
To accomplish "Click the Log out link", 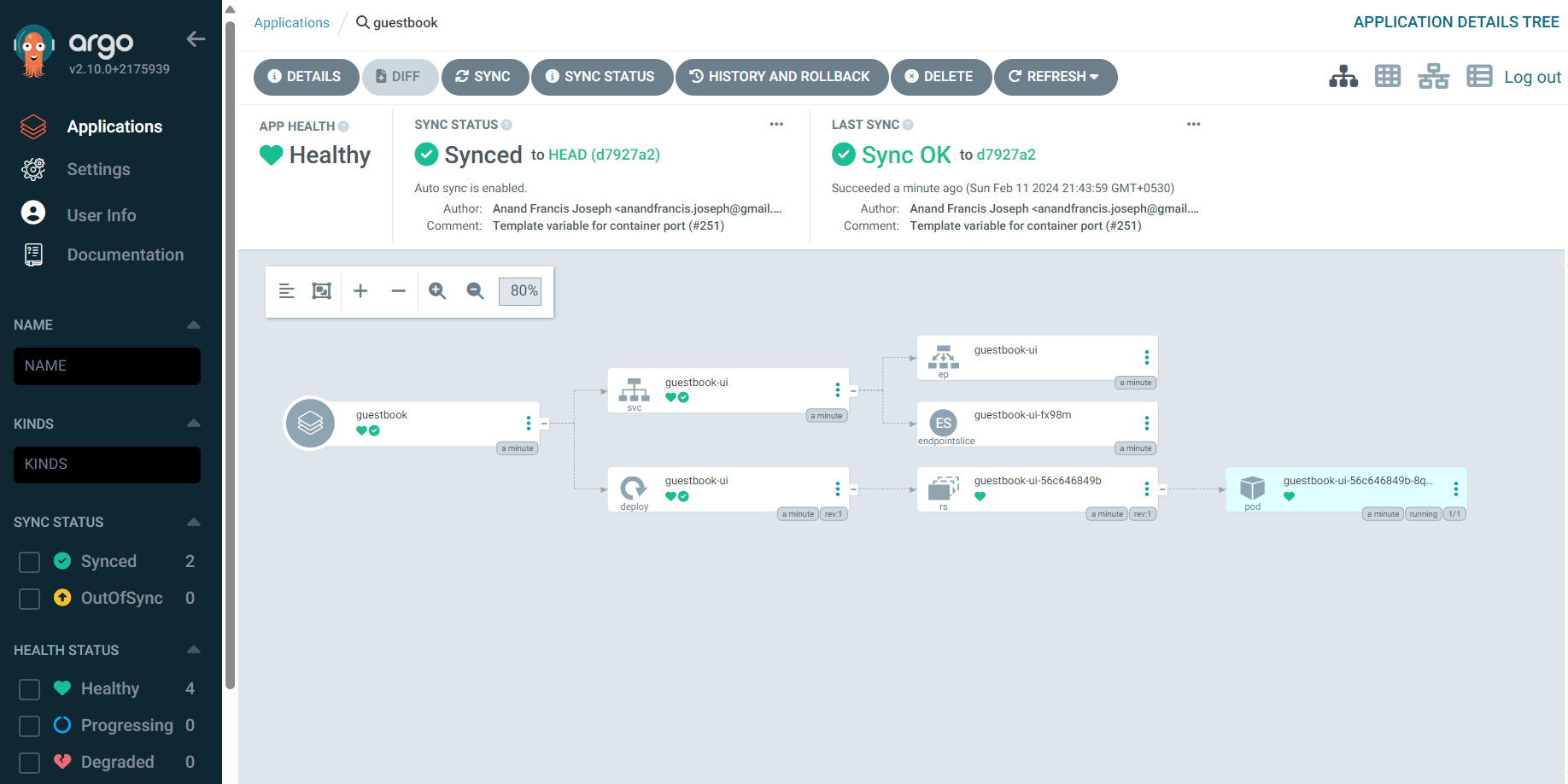I will [1532, 77].
